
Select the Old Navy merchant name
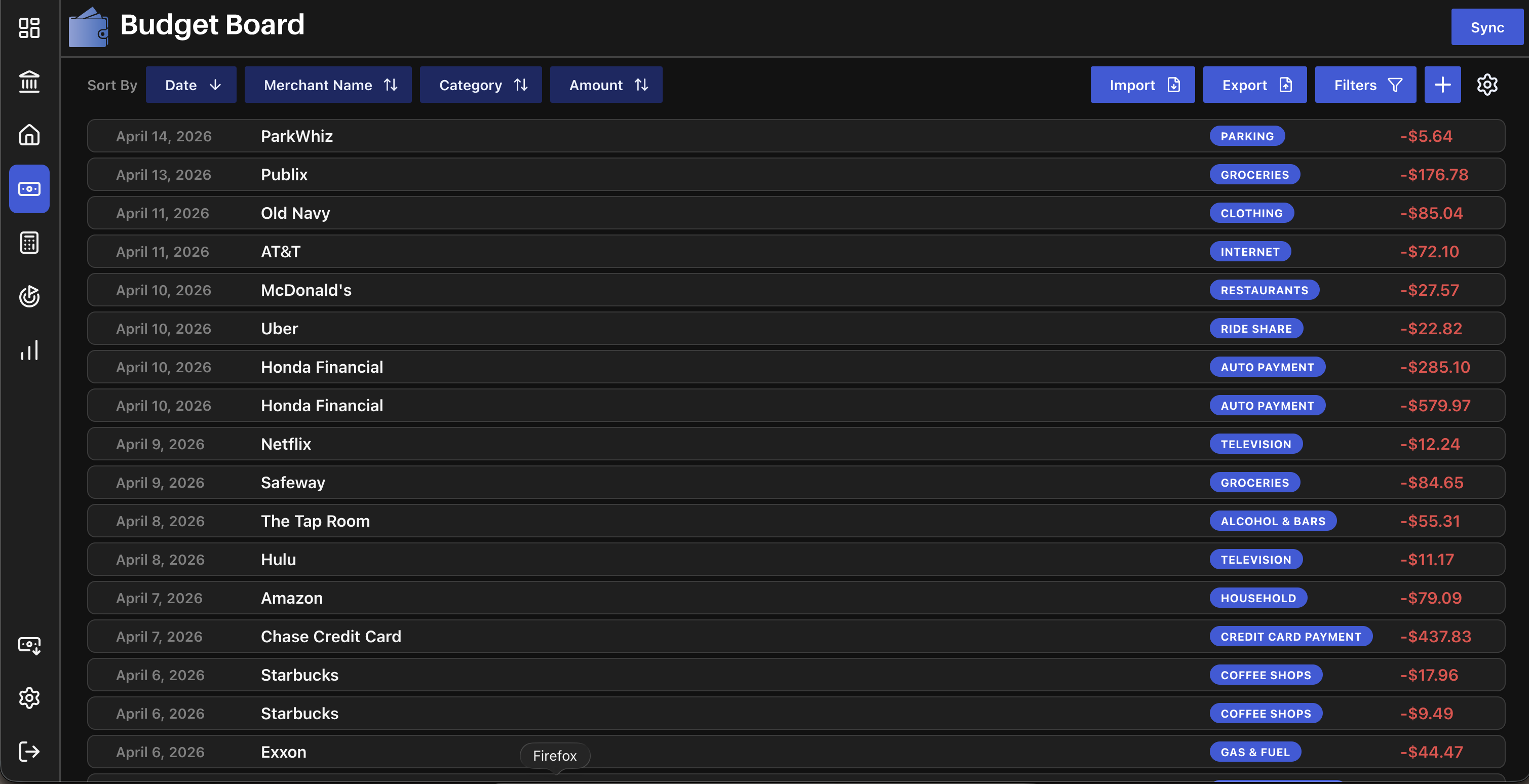295,213
